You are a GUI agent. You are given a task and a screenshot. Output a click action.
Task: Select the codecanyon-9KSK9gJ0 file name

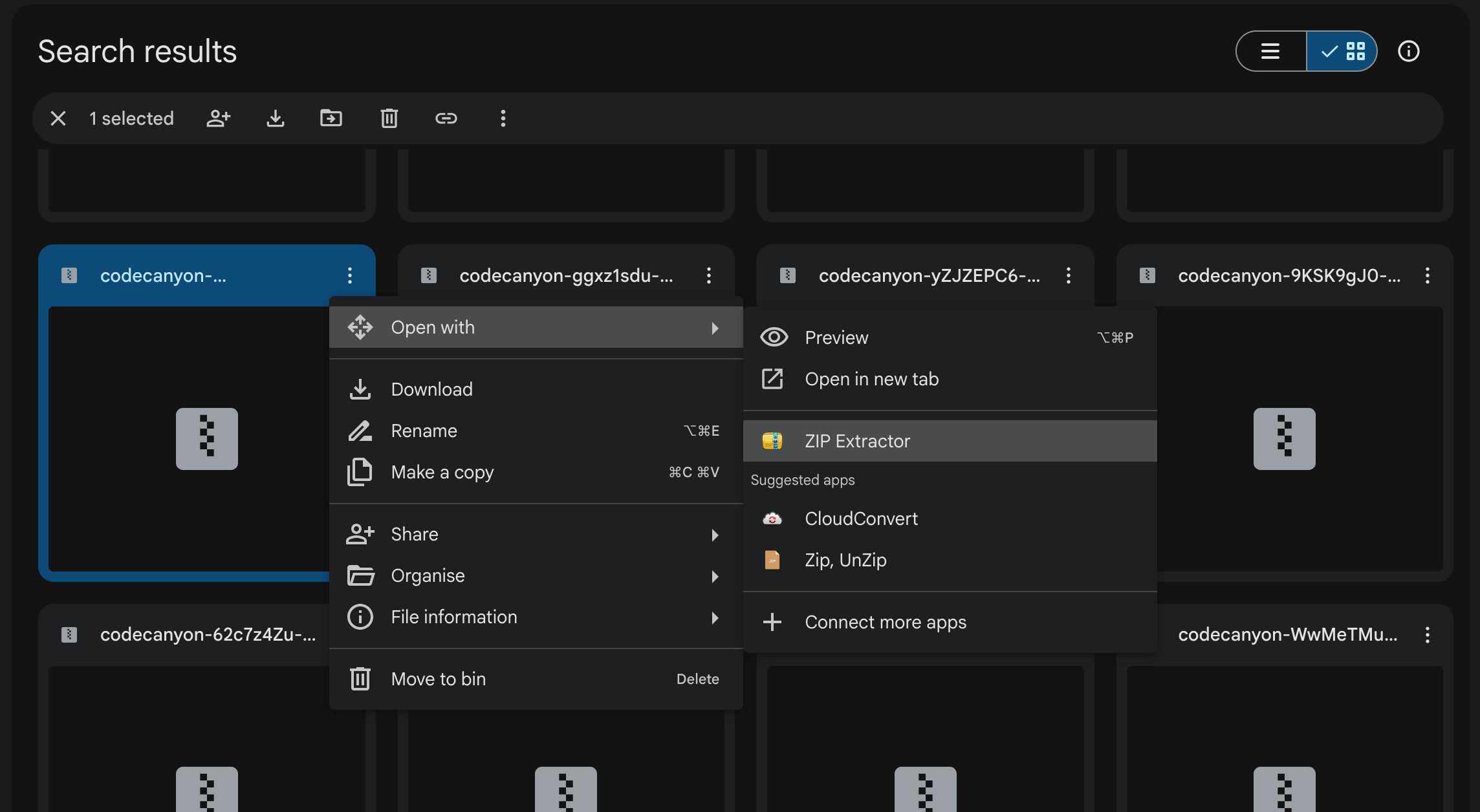click(1289, 275)
